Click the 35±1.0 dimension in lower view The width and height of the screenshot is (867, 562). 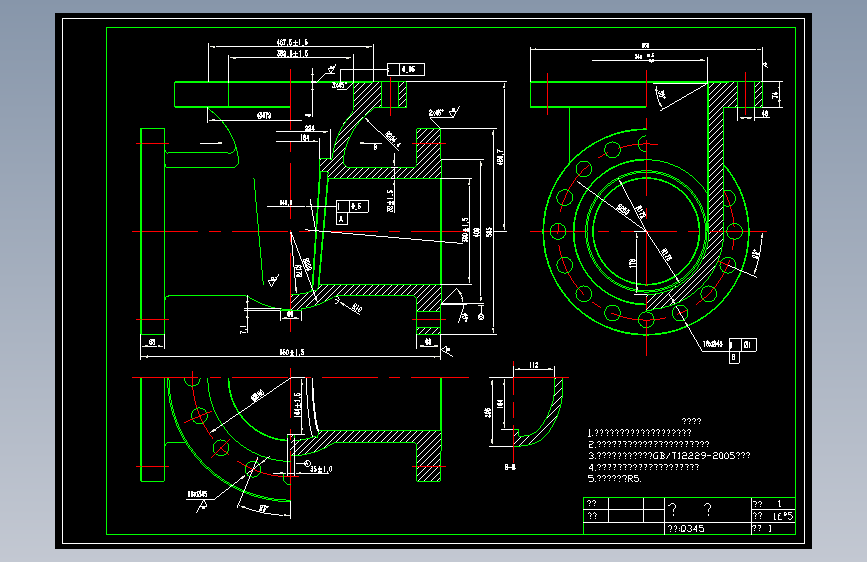click(x=321, y=470)
